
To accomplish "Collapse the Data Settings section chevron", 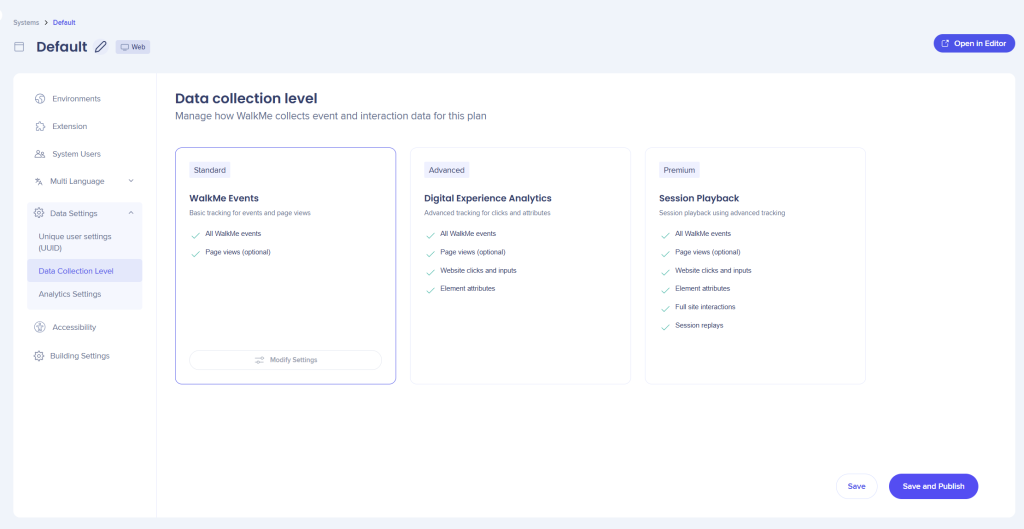I will [131, 213].
